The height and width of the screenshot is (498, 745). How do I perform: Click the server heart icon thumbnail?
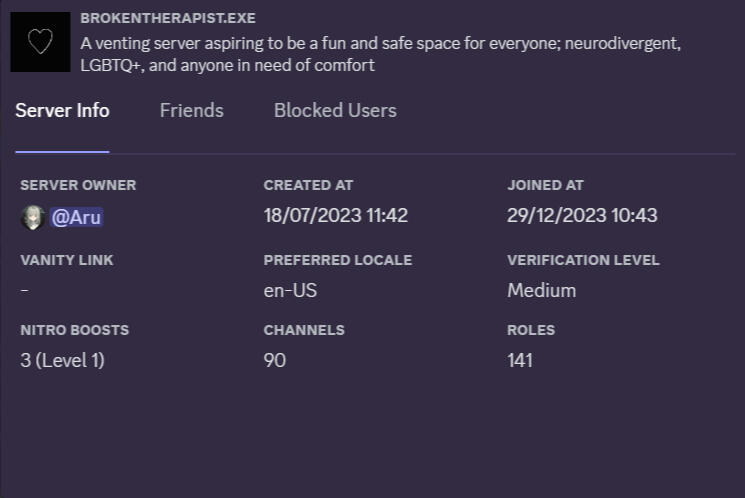pos(40,42)
